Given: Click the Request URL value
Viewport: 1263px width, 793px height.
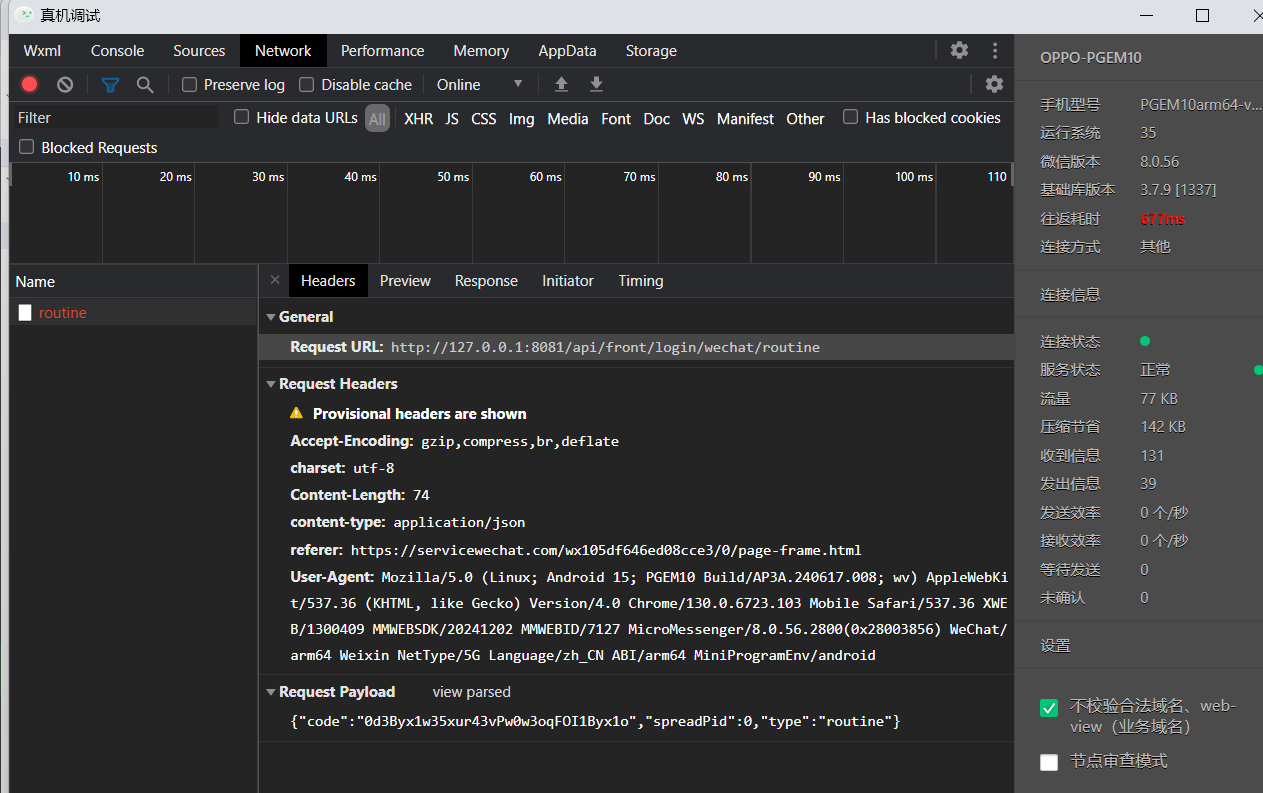Looking at the screenshot, I should point(605,348).
